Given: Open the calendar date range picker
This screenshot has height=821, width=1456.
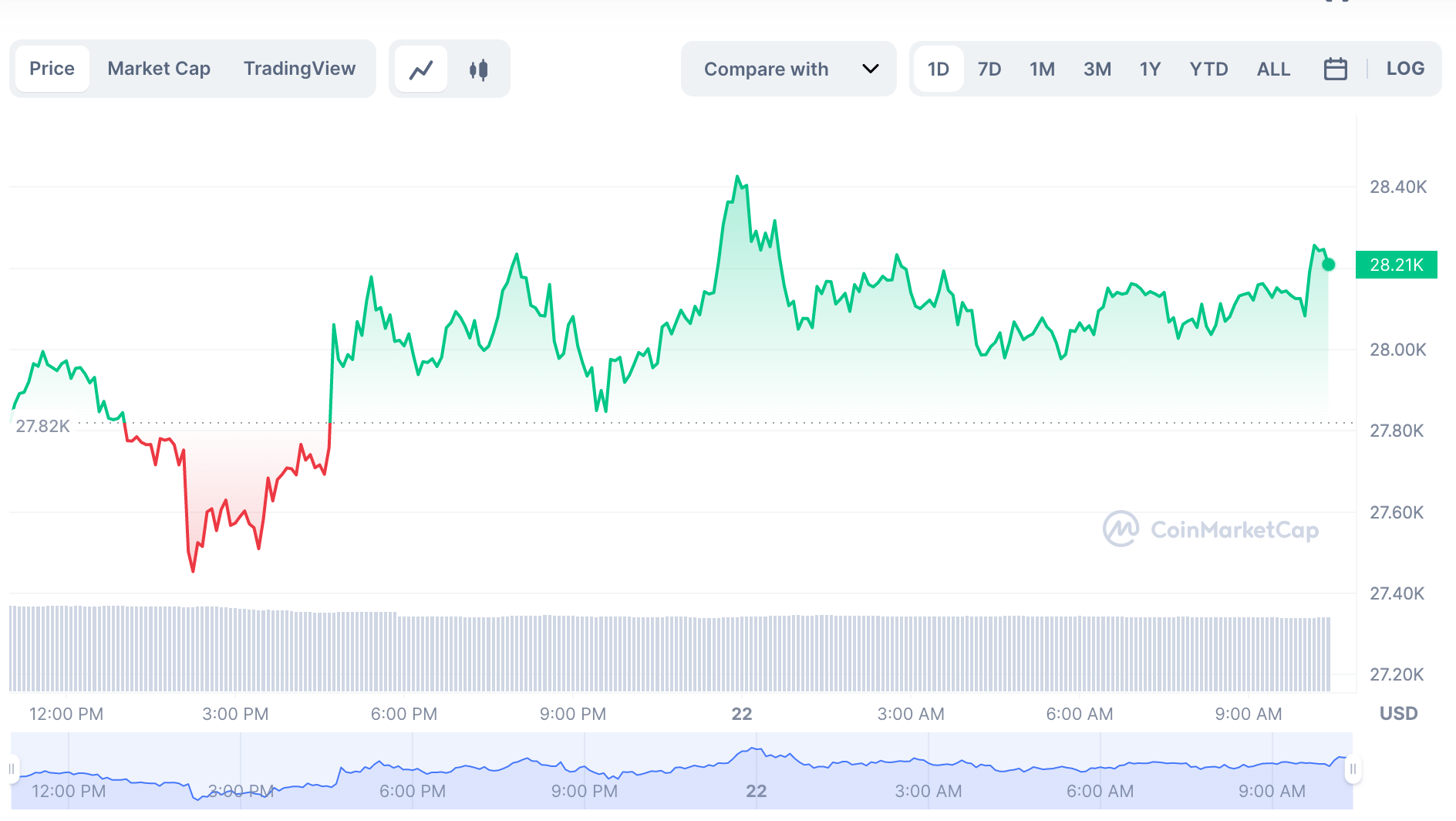Looking at the screenshot, I should [1335, 69].
